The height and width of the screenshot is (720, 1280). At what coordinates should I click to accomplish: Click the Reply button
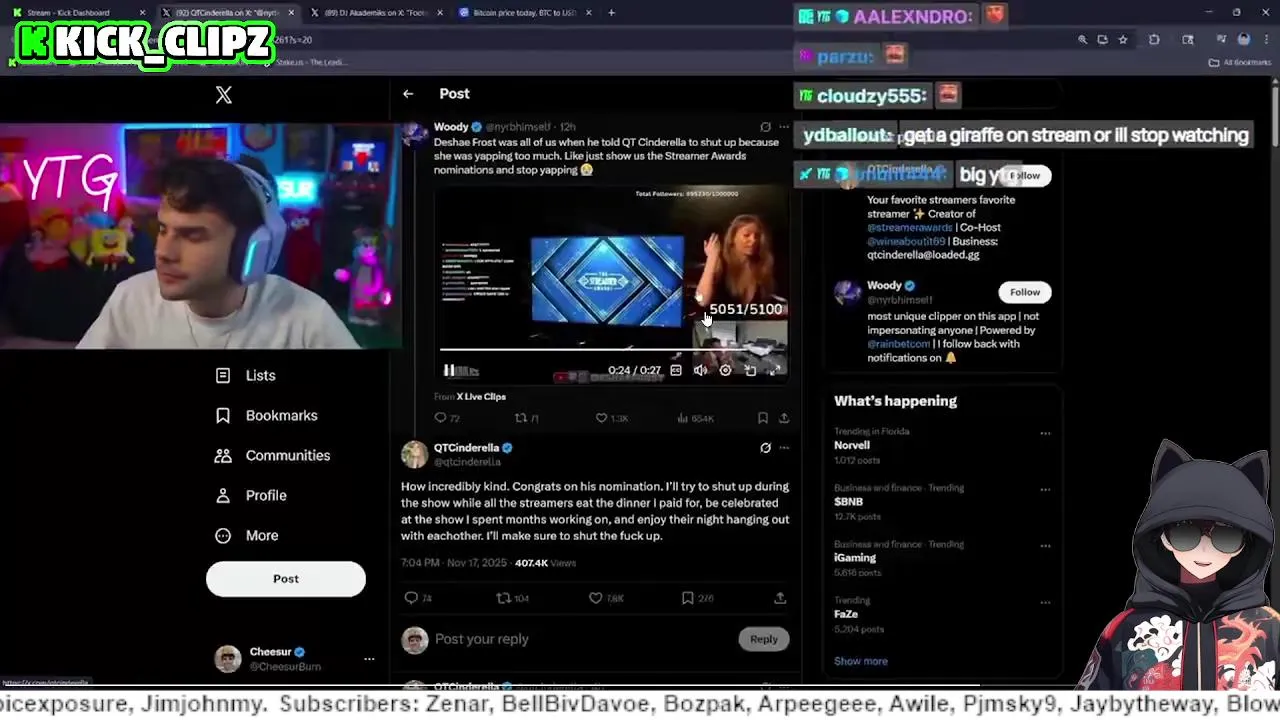[764, 639]
